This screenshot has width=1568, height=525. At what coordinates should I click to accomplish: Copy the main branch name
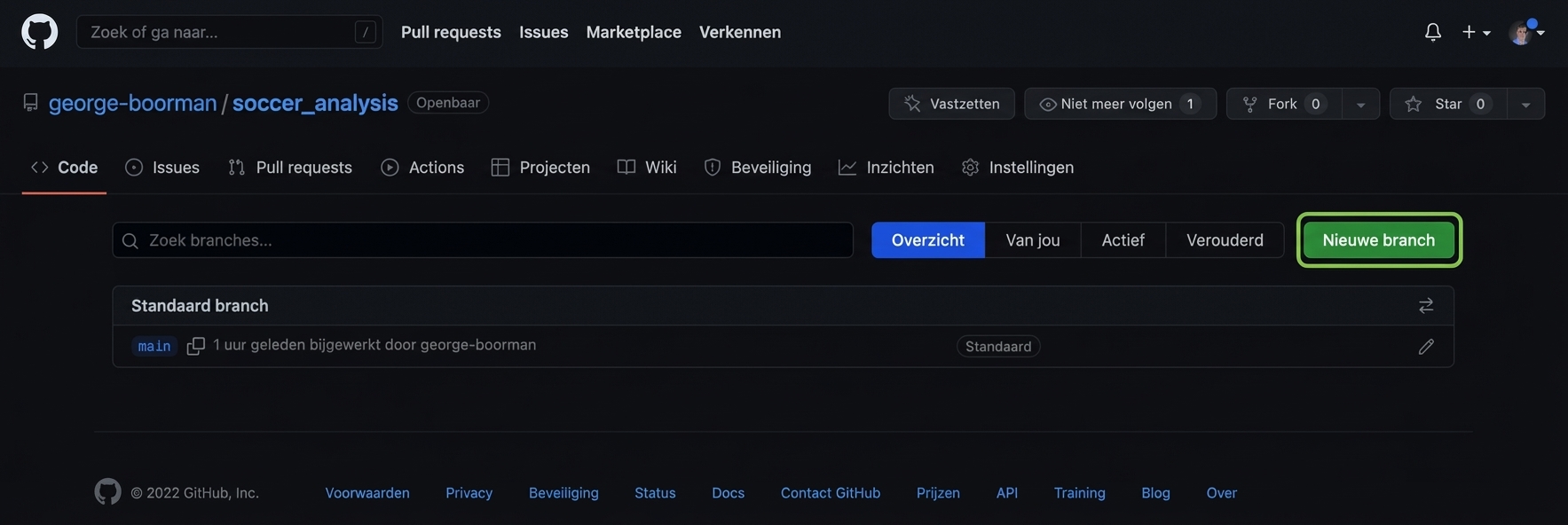coord(196,346)
